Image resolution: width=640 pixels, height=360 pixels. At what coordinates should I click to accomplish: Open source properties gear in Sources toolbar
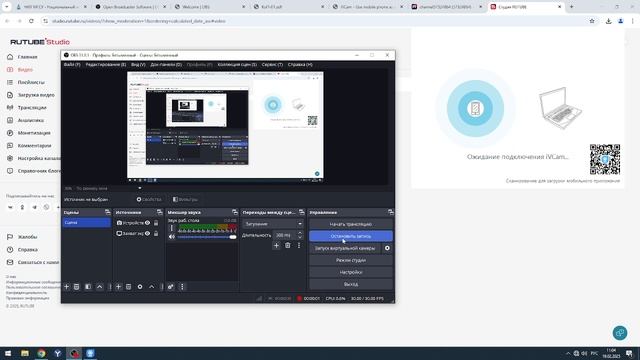pos(140,287)
